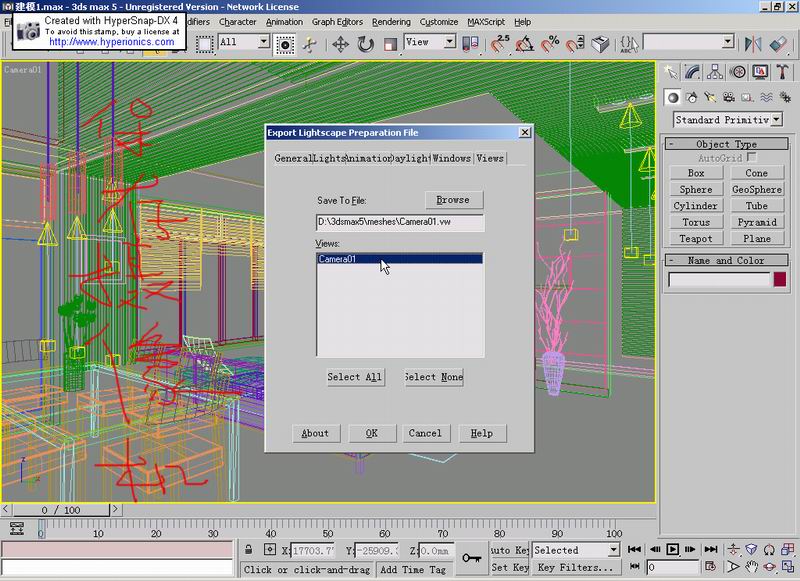Click the Browse button in export dialog
Viewport: 800px width, 581px height.
point(453,200)
